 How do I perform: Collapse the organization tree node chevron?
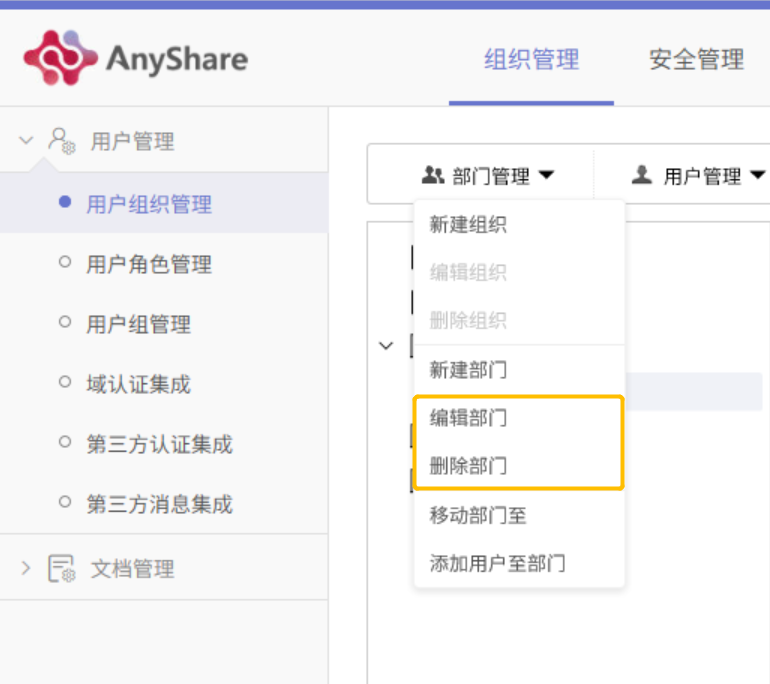pyautogui.click(x=386, y=346)
